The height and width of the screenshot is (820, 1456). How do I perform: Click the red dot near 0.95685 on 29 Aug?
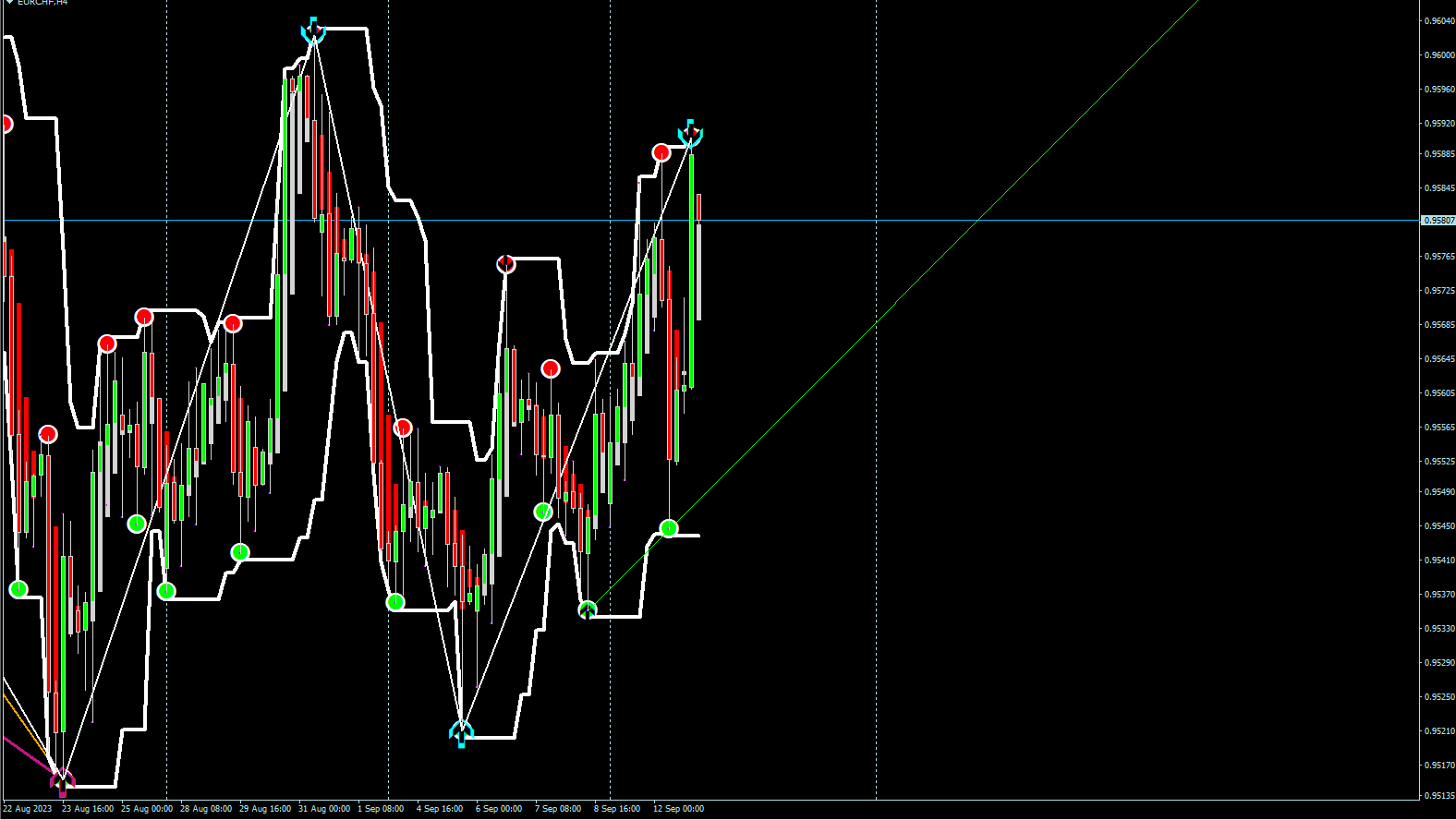coord(233,323)
